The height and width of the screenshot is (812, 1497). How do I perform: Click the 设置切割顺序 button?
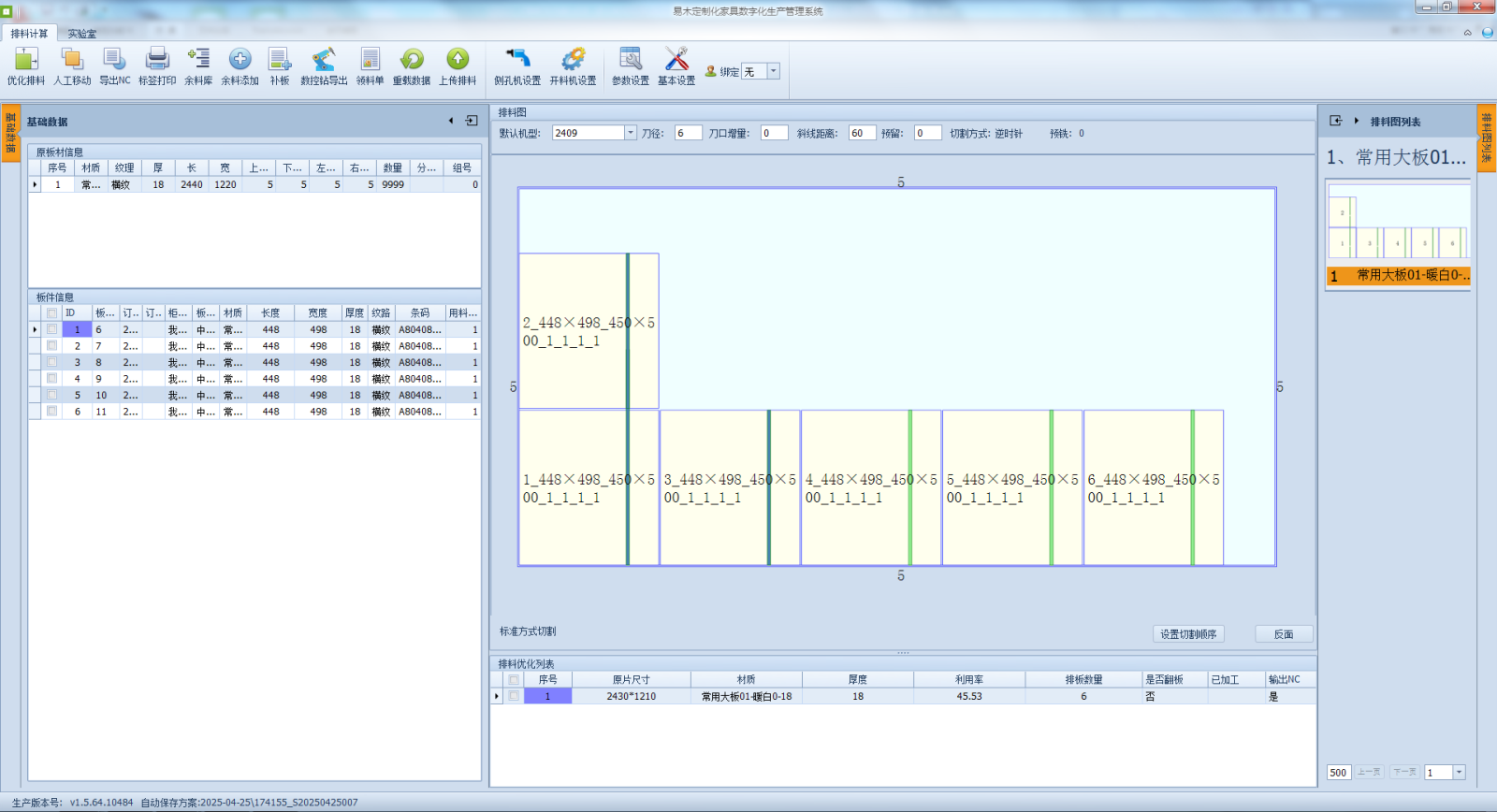click(1188, 634)
